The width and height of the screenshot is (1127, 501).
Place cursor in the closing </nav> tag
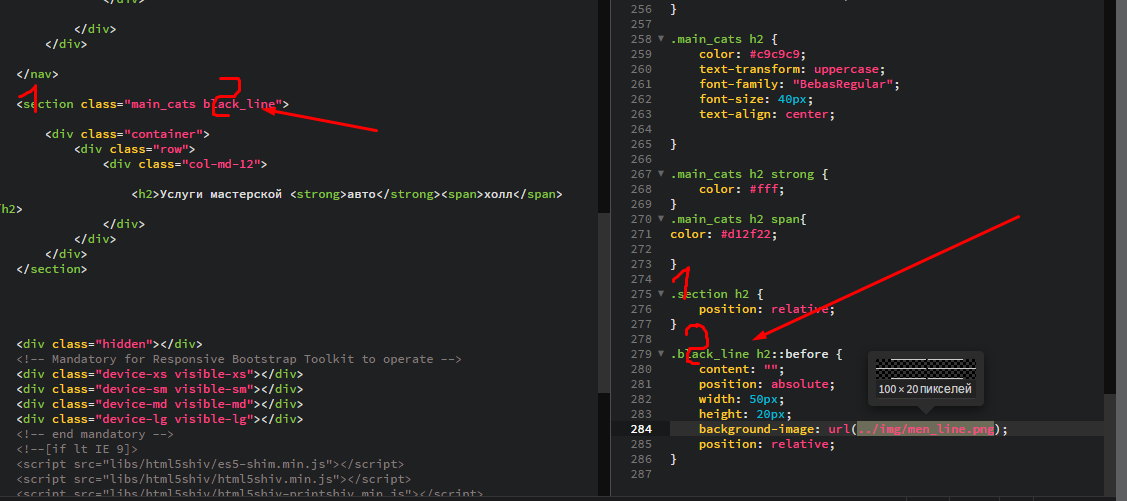tap(37, 74)
